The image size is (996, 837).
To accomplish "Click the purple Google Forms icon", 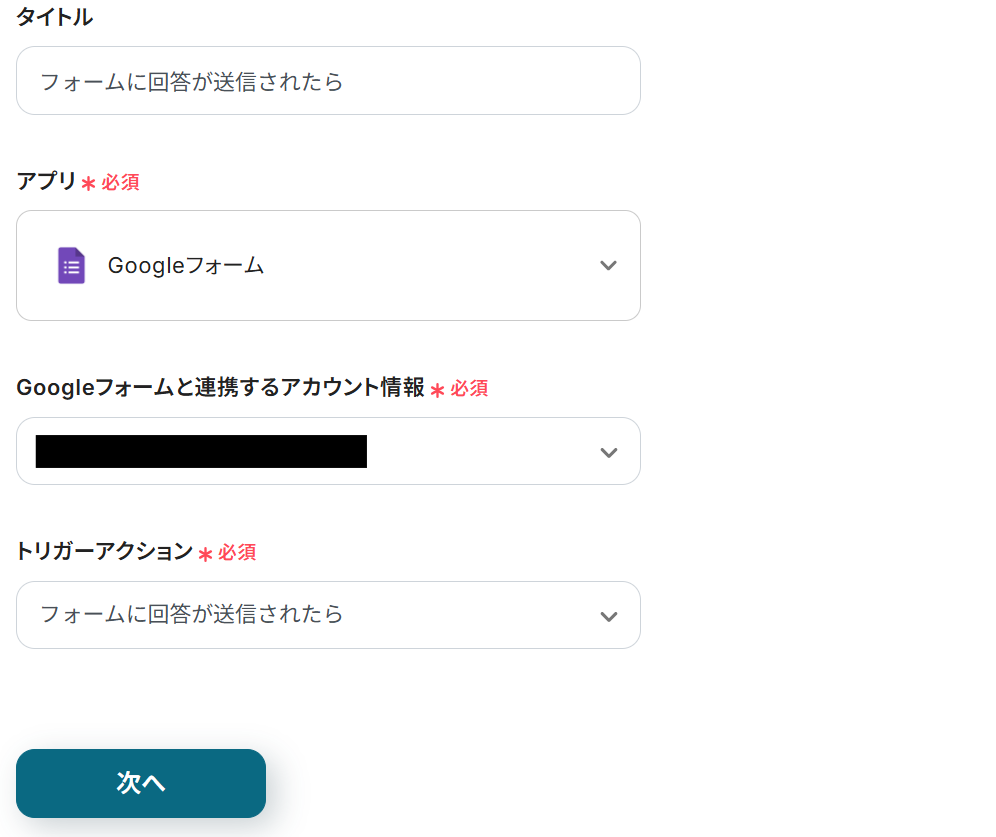I will 71,266.
